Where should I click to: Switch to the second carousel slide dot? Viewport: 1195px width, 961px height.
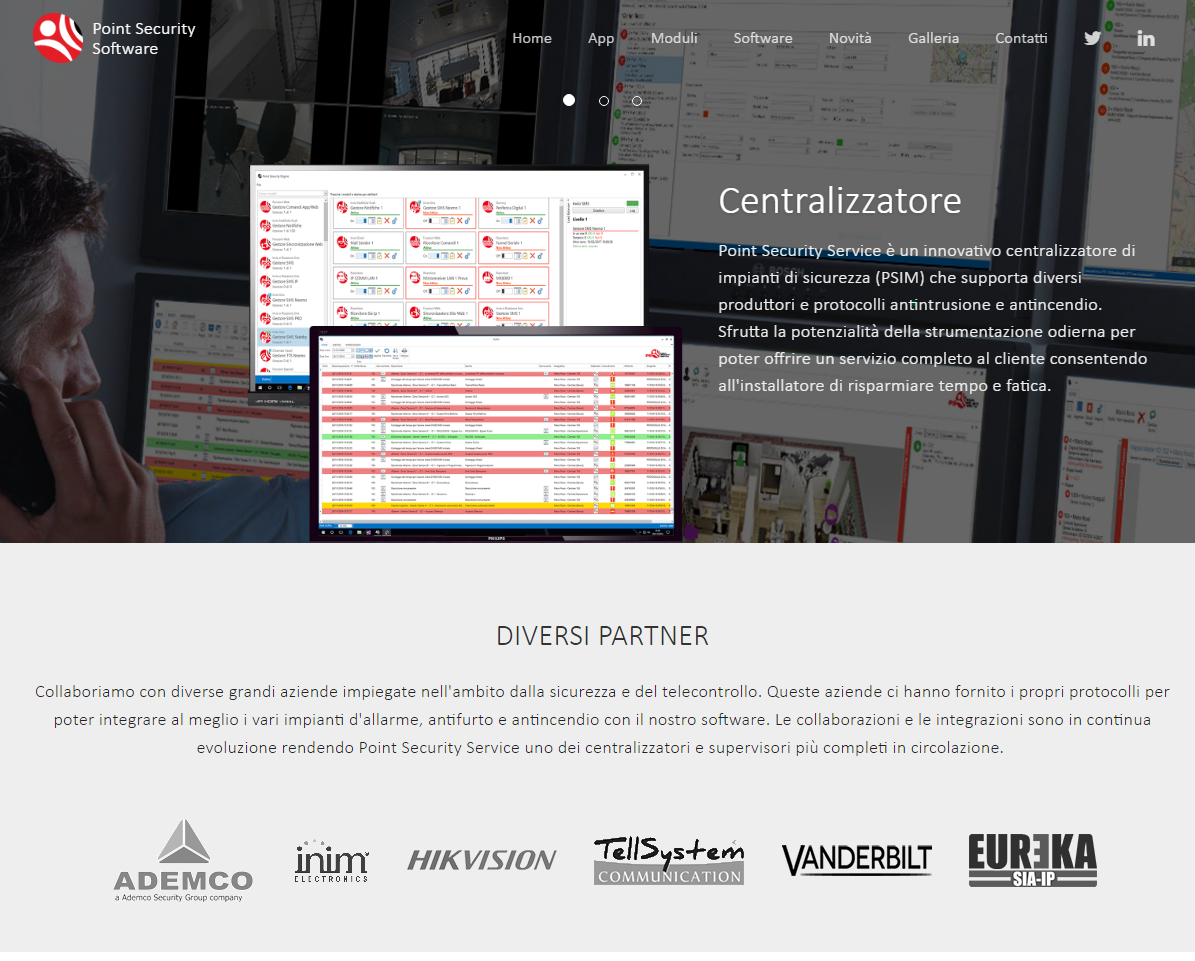click(604, 100)
